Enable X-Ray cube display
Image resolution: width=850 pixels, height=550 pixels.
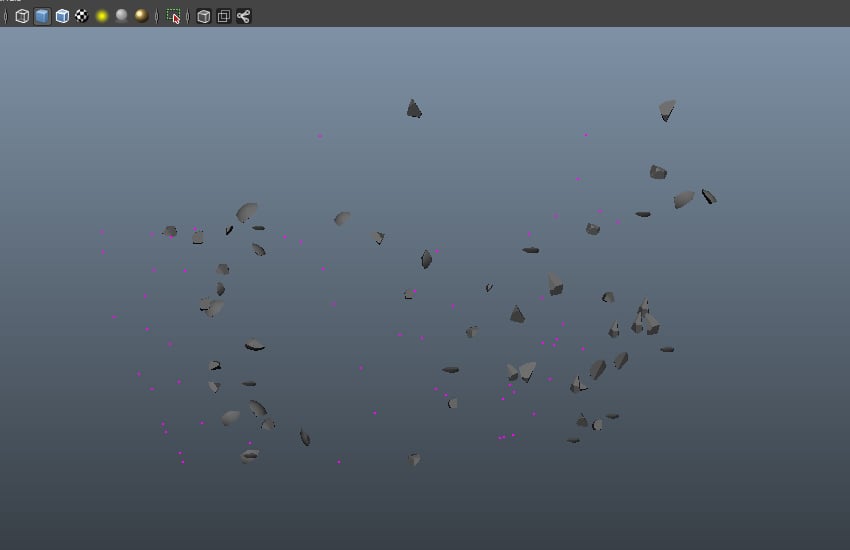click(203, 16)
